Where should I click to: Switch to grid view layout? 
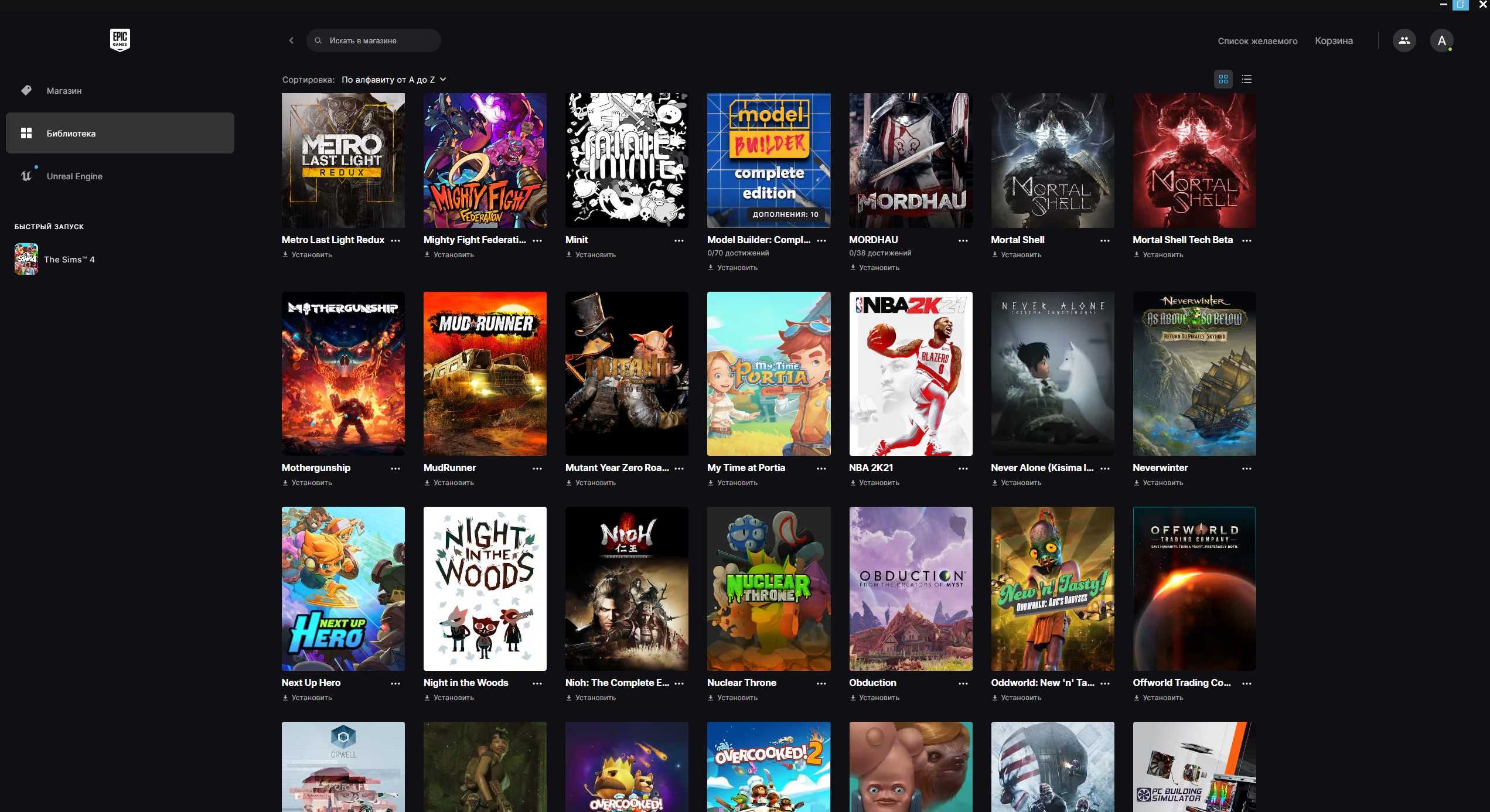coord(1223,79)
